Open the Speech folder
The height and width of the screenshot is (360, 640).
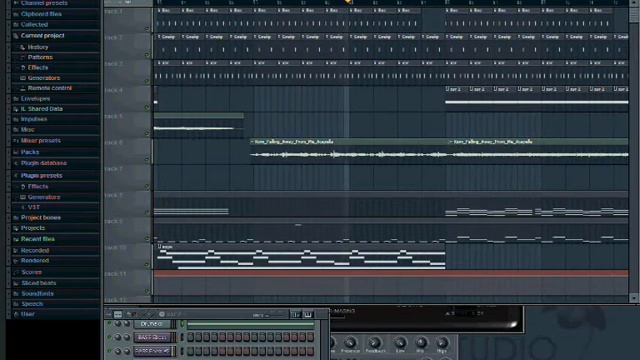click(32, 304)
